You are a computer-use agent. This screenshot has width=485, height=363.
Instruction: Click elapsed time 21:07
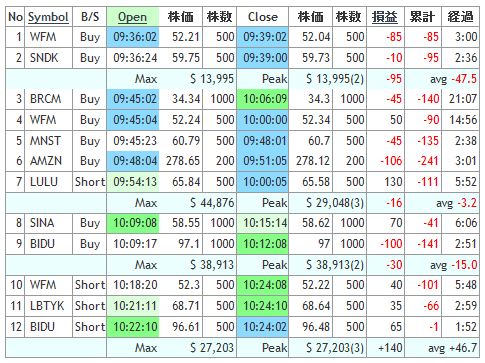coord(463,99)
